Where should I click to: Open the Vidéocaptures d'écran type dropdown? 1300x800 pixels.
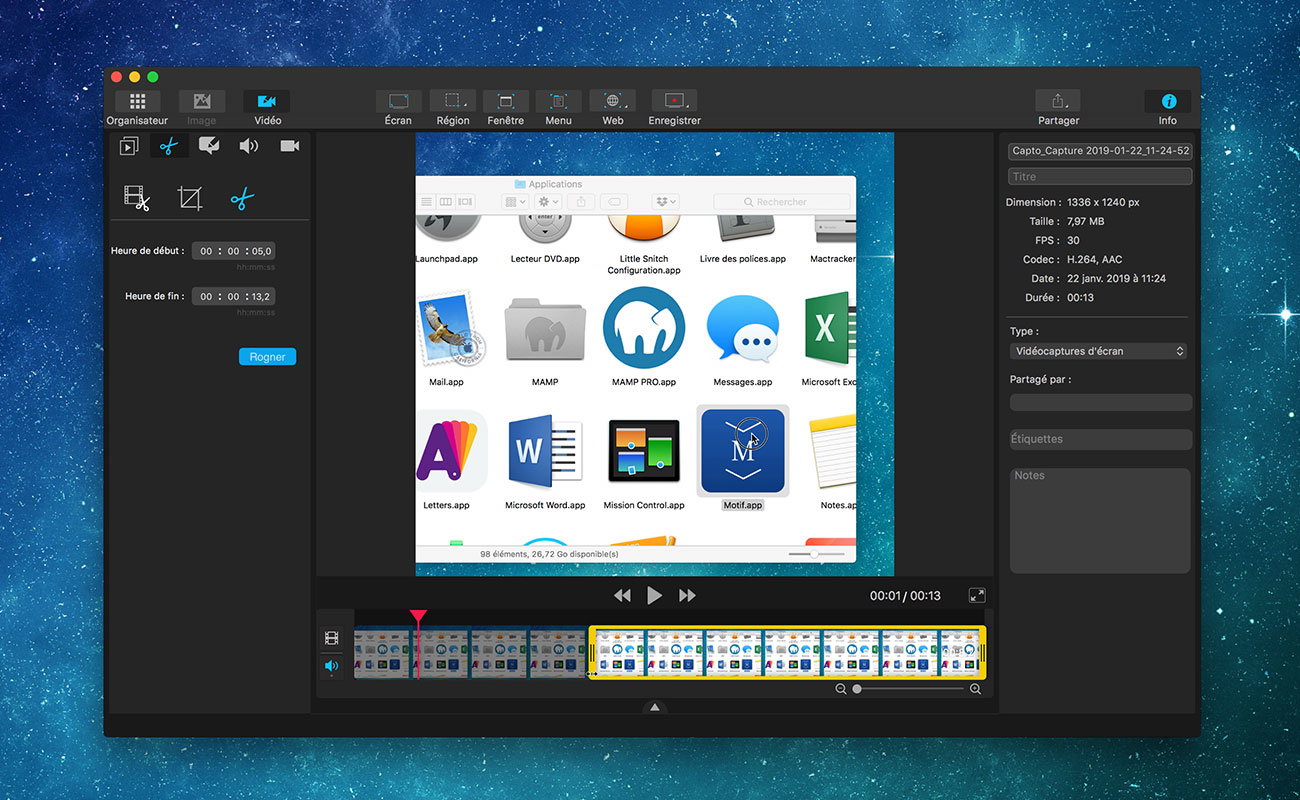point(1098,351)
